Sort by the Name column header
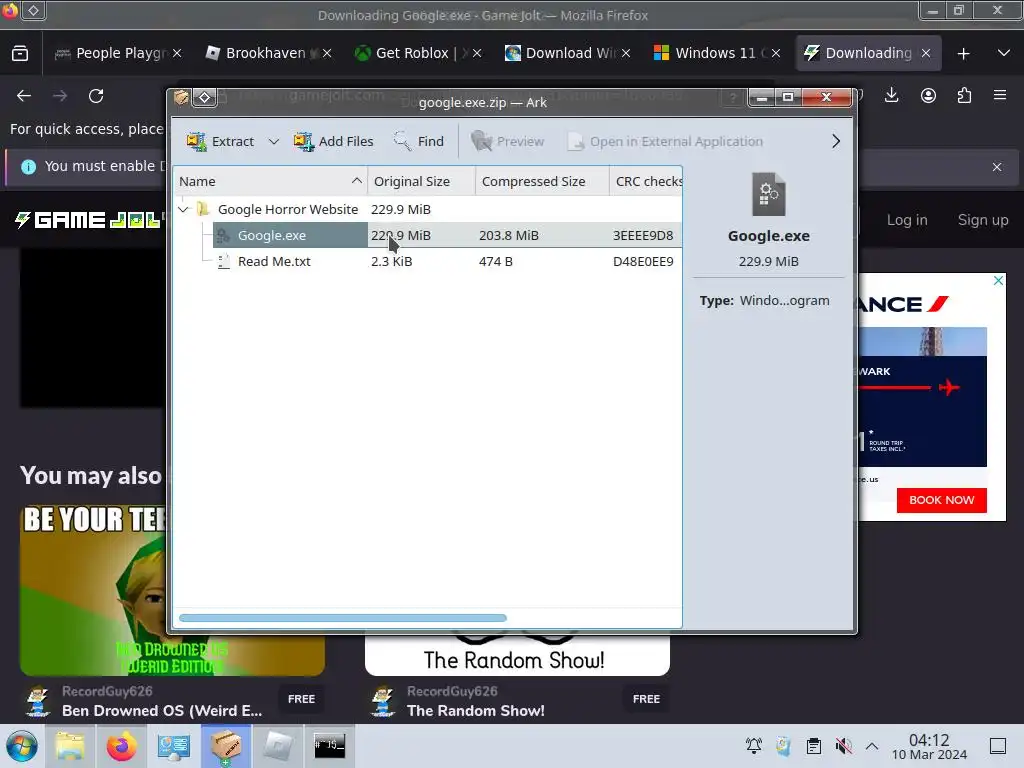Image resolution: width=1024 pixels, height=768 pixels. 270,181
